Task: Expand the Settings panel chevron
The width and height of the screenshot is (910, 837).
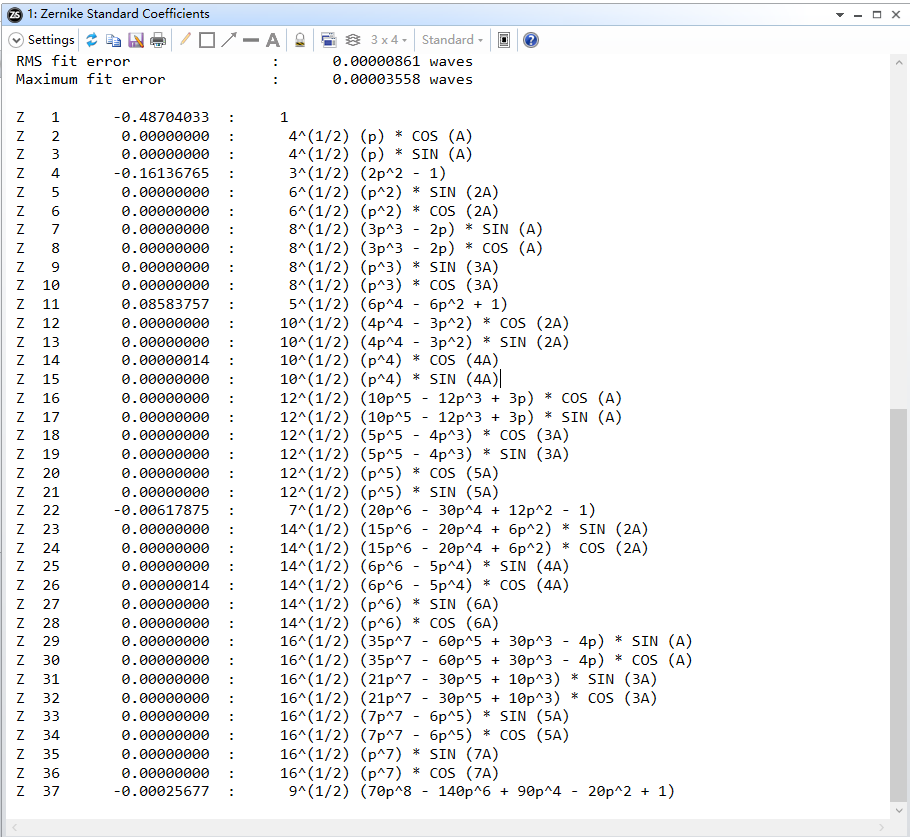Action: point(16,40)
